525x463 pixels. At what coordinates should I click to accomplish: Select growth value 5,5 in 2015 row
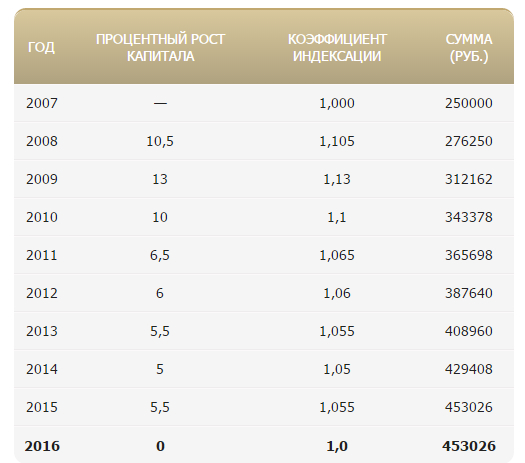tap(160, 407)
